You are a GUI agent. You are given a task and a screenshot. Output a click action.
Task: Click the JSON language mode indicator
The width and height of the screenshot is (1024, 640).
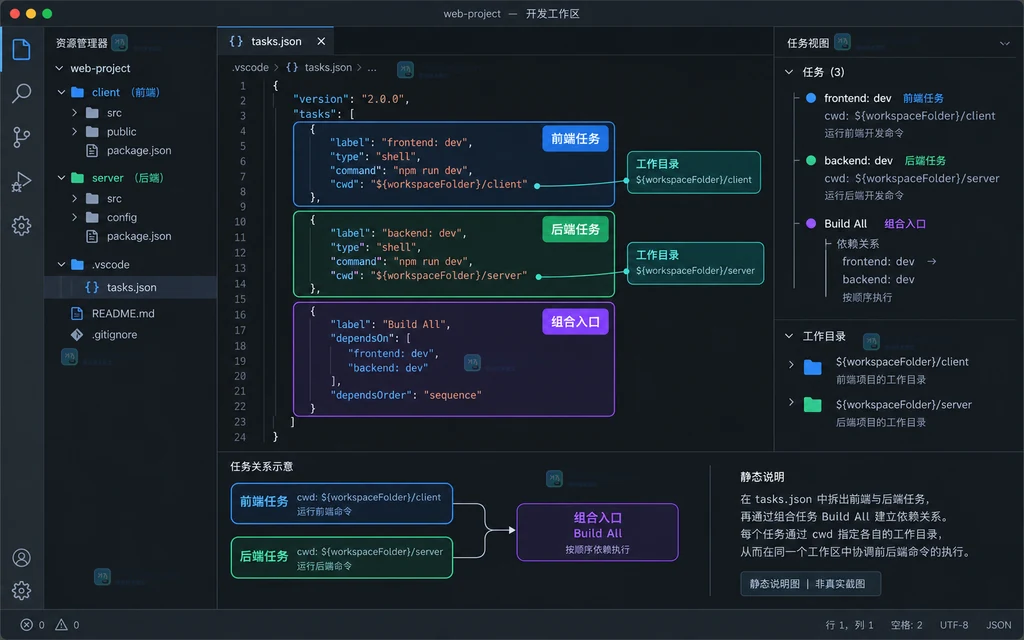(x=999, y=625)
